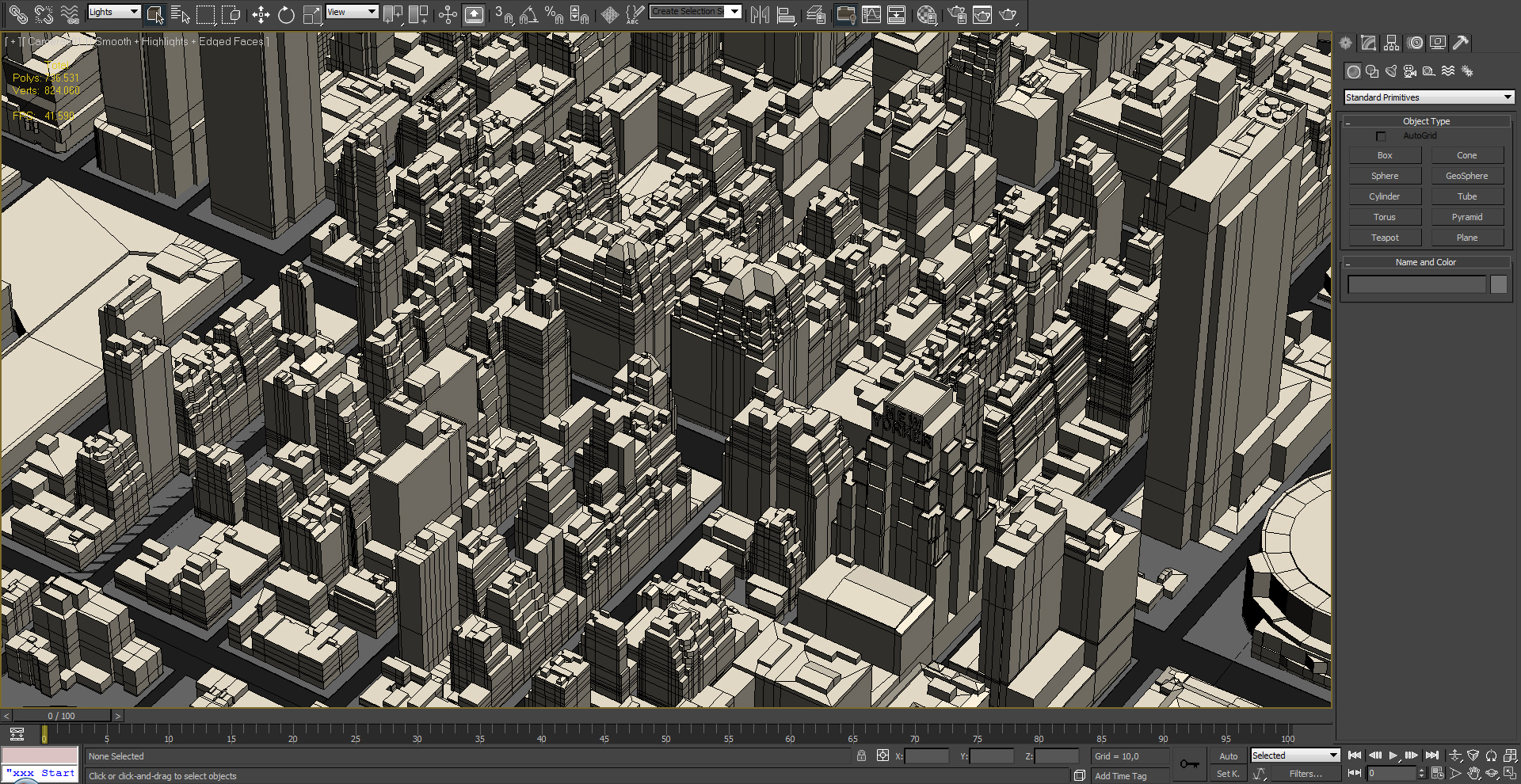Expand the Reference Coordinate System View dropdown
Viewport: 1521px width, 784px height.
coord(352,11)
